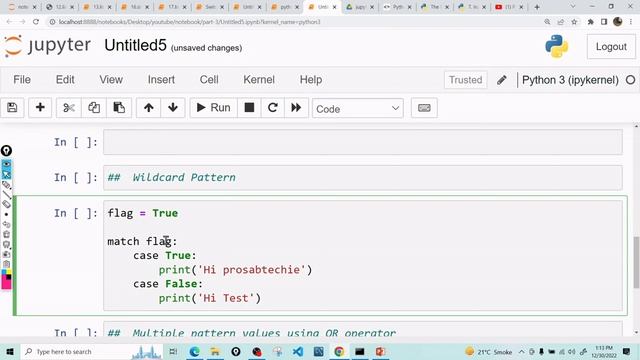Click the undo arrow in the annotation toolbar
The height and width of the screenshot is (360, 640).
(x=6, y=224)
